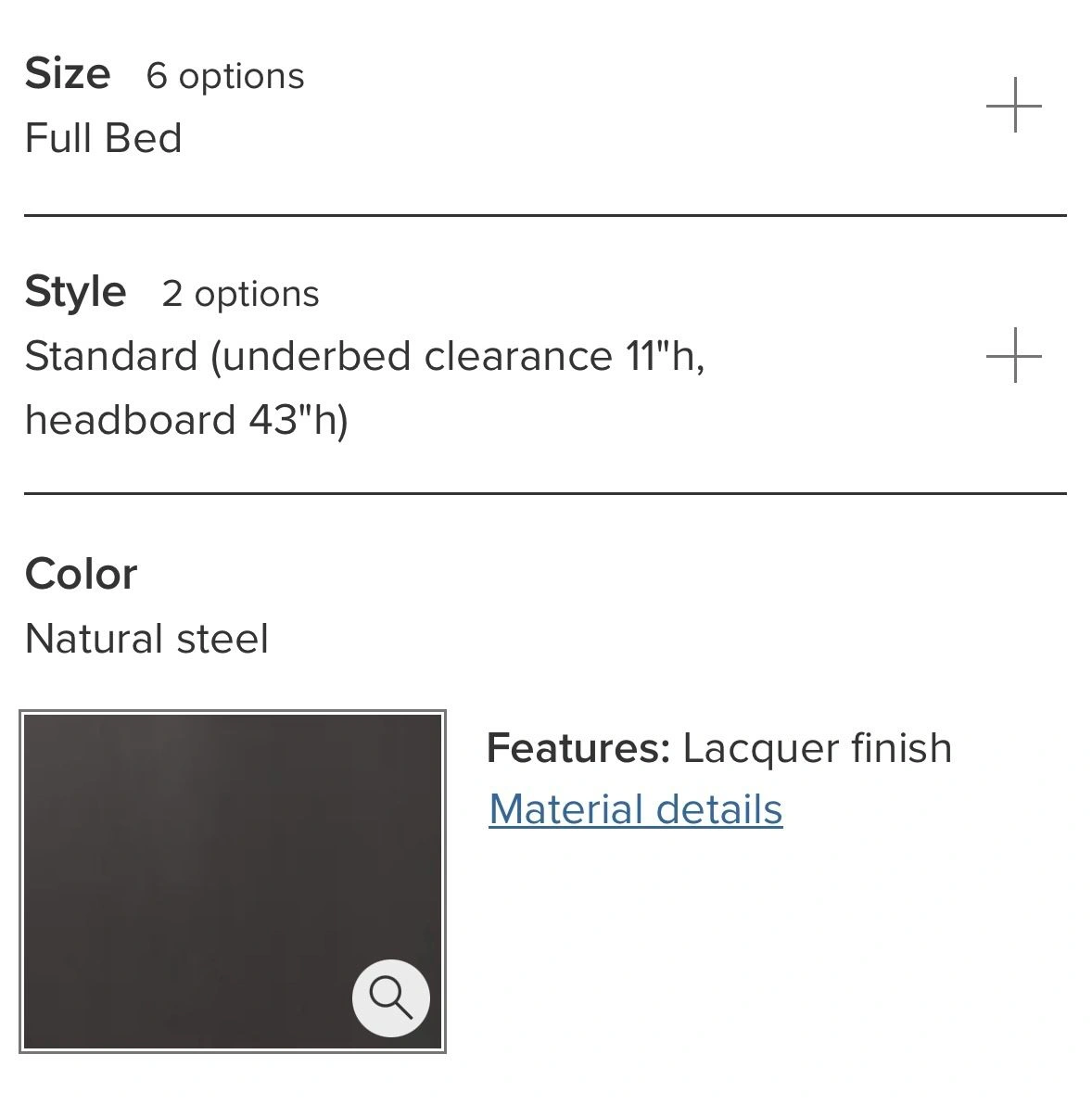Viewport: 1092px width, 1105px height.
Task: Expand the Style options plus icon
Action: point(1013,355)
